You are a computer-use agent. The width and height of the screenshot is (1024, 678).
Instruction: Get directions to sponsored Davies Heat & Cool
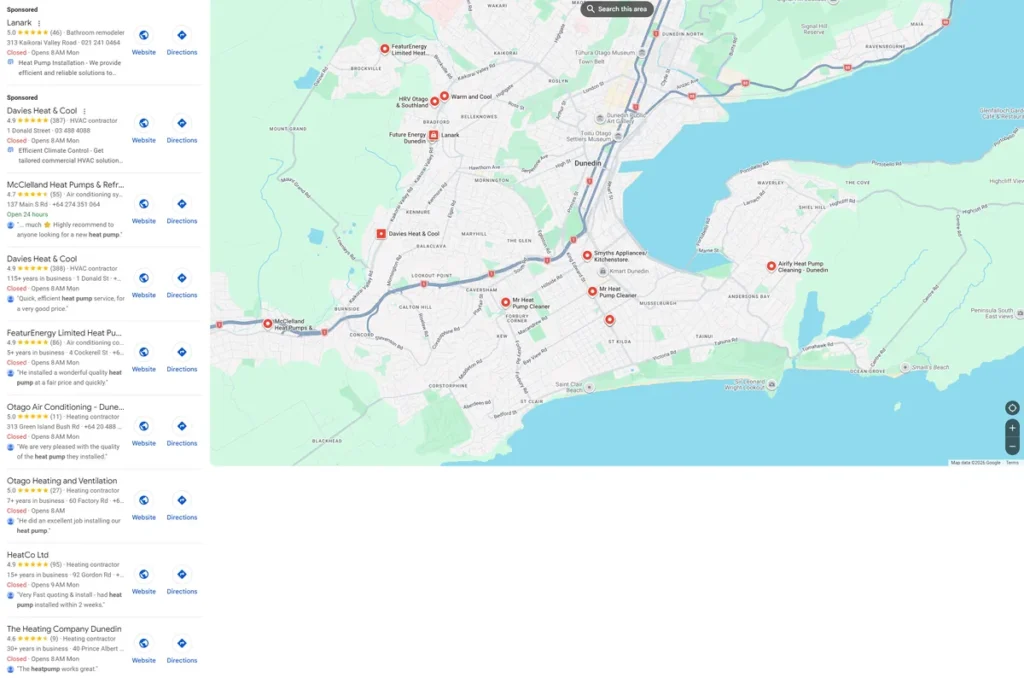(182, 123)
